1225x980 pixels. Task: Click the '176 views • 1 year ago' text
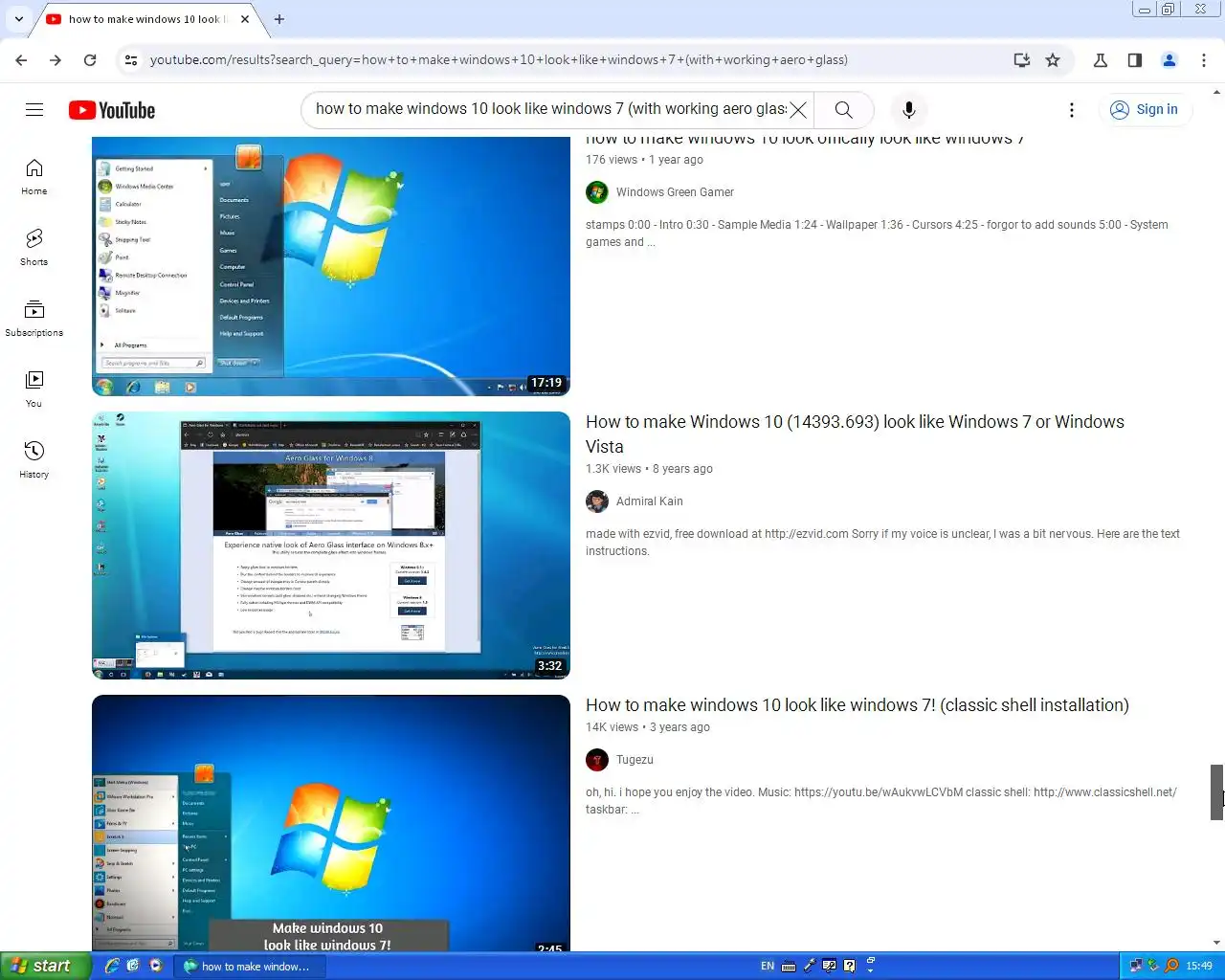(x=644, y=160)
